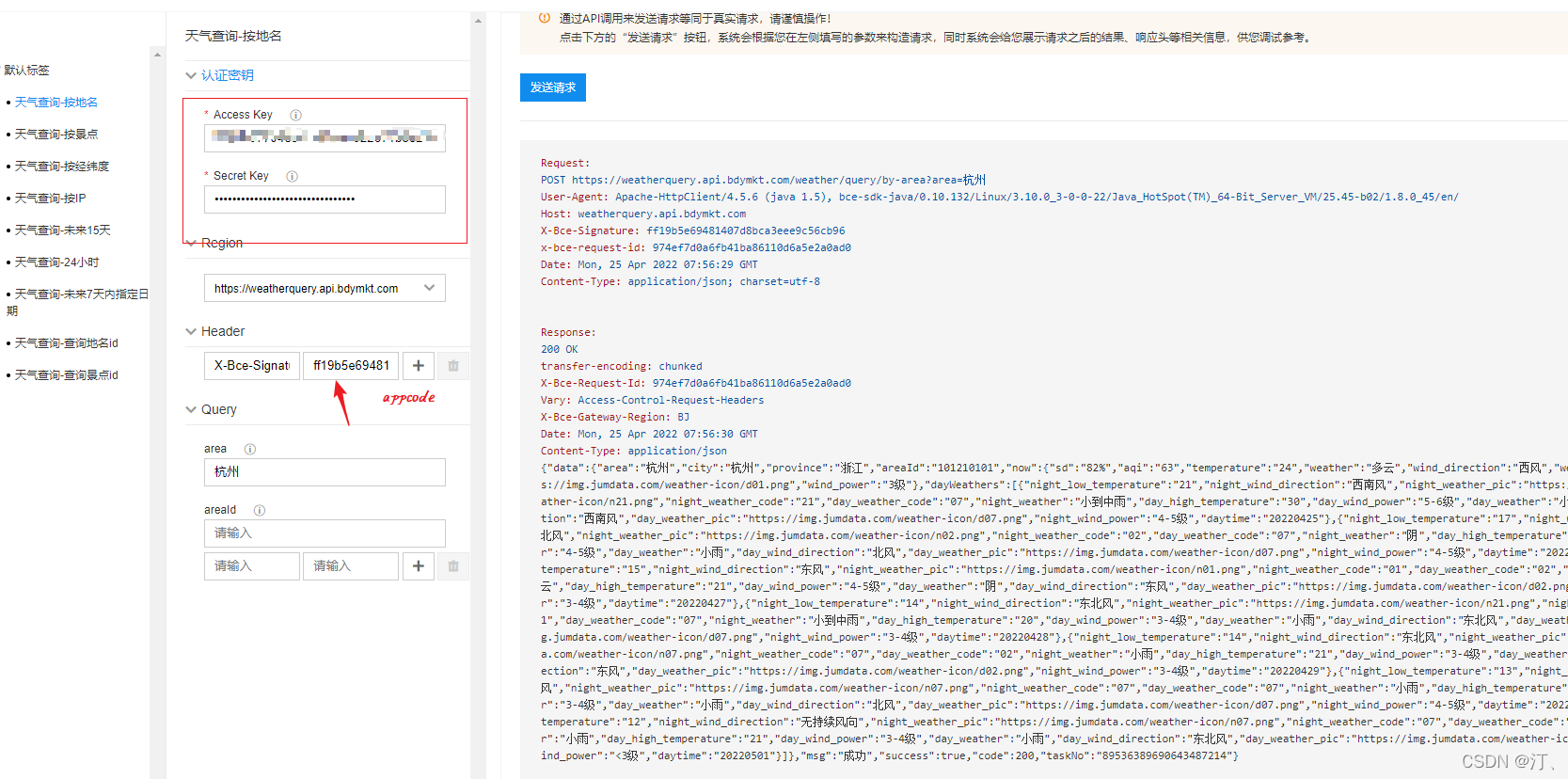Click the 200 OK response status
Image resolution: width=1568 pixels, height=779 pixels.
pyautogui.click(x=559, y=349)
